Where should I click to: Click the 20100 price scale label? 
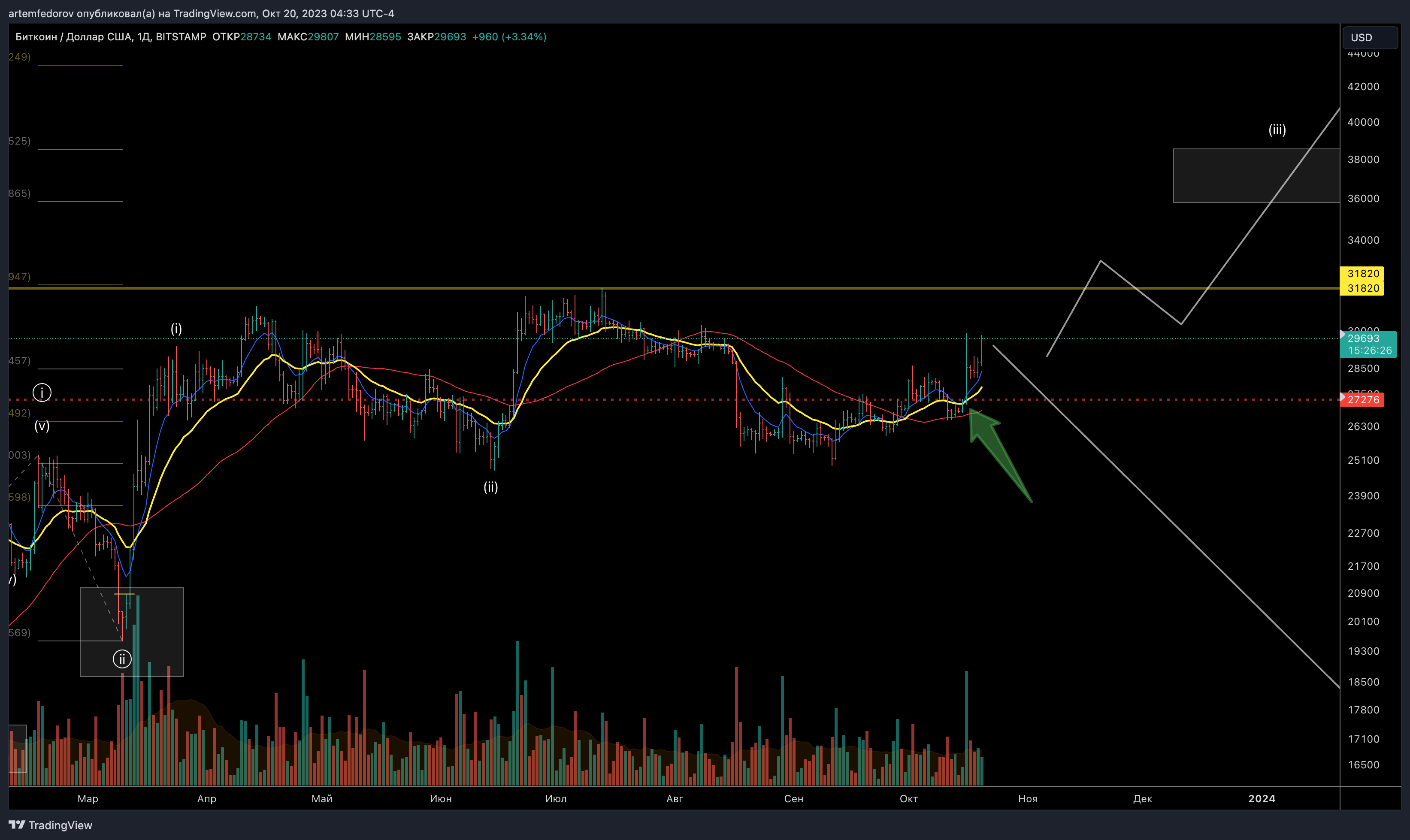point(1364,622)
